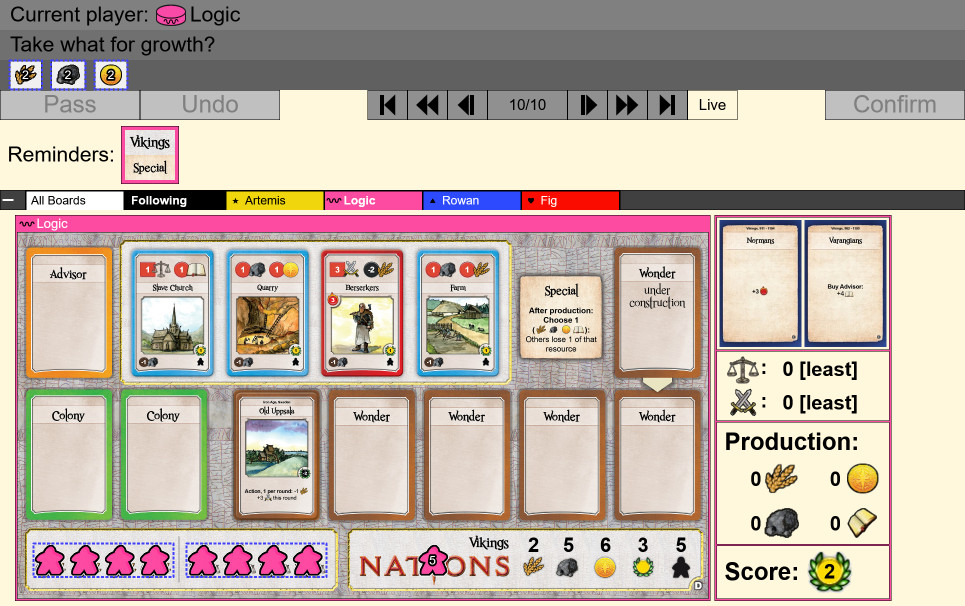Click the green laurel icon under 3

pyautogui.click(x=643, y=567)
